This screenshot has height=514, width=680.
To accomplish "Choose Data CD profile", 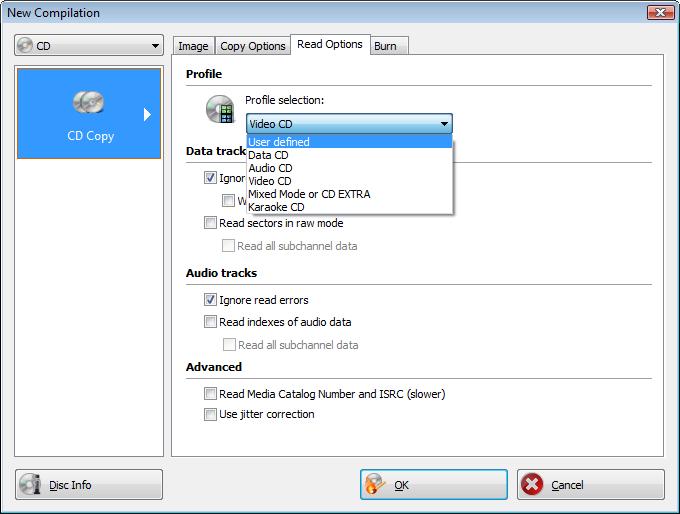I will pos(349,155).
